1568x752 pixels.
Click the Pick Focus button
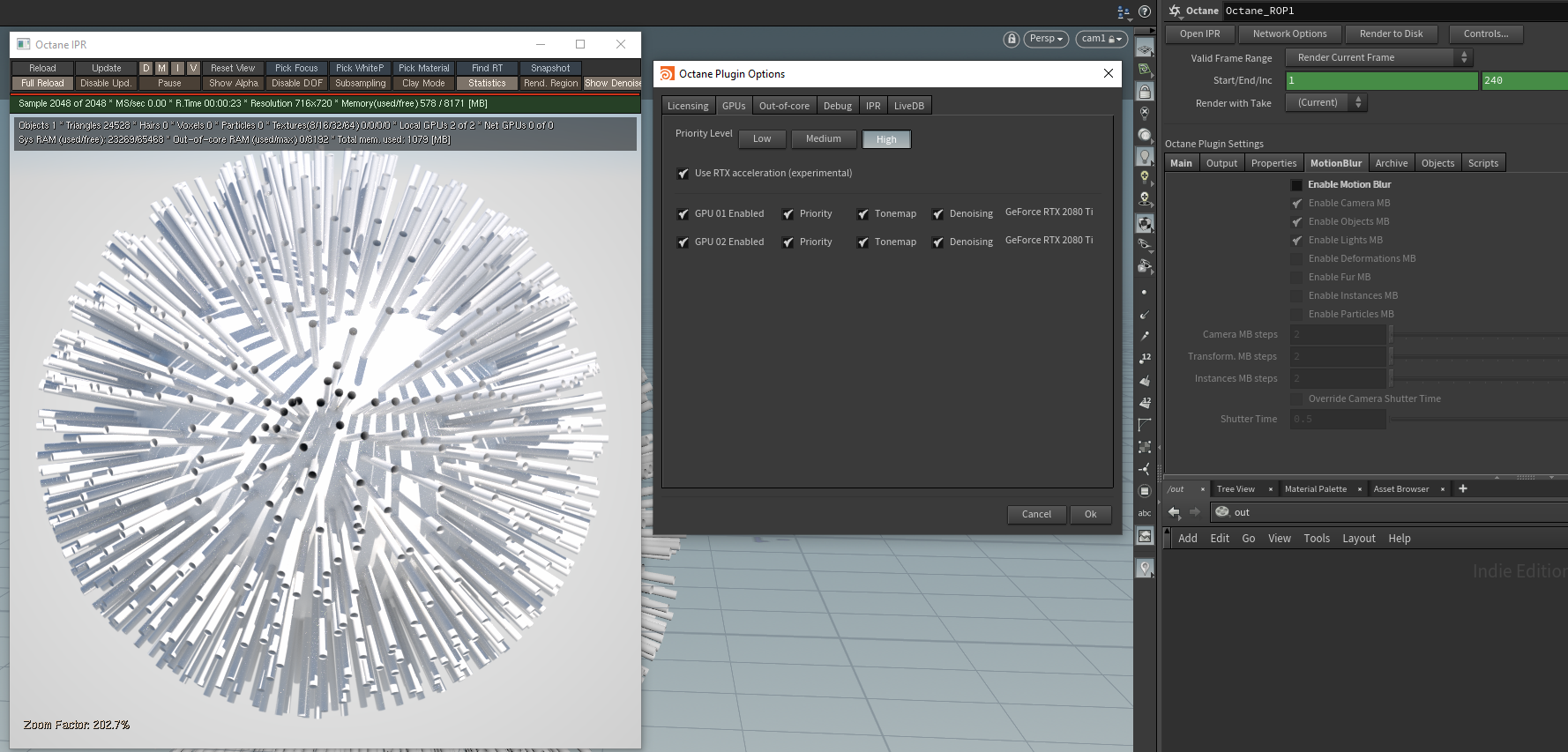pyautogui.click(x=296, y=68)
